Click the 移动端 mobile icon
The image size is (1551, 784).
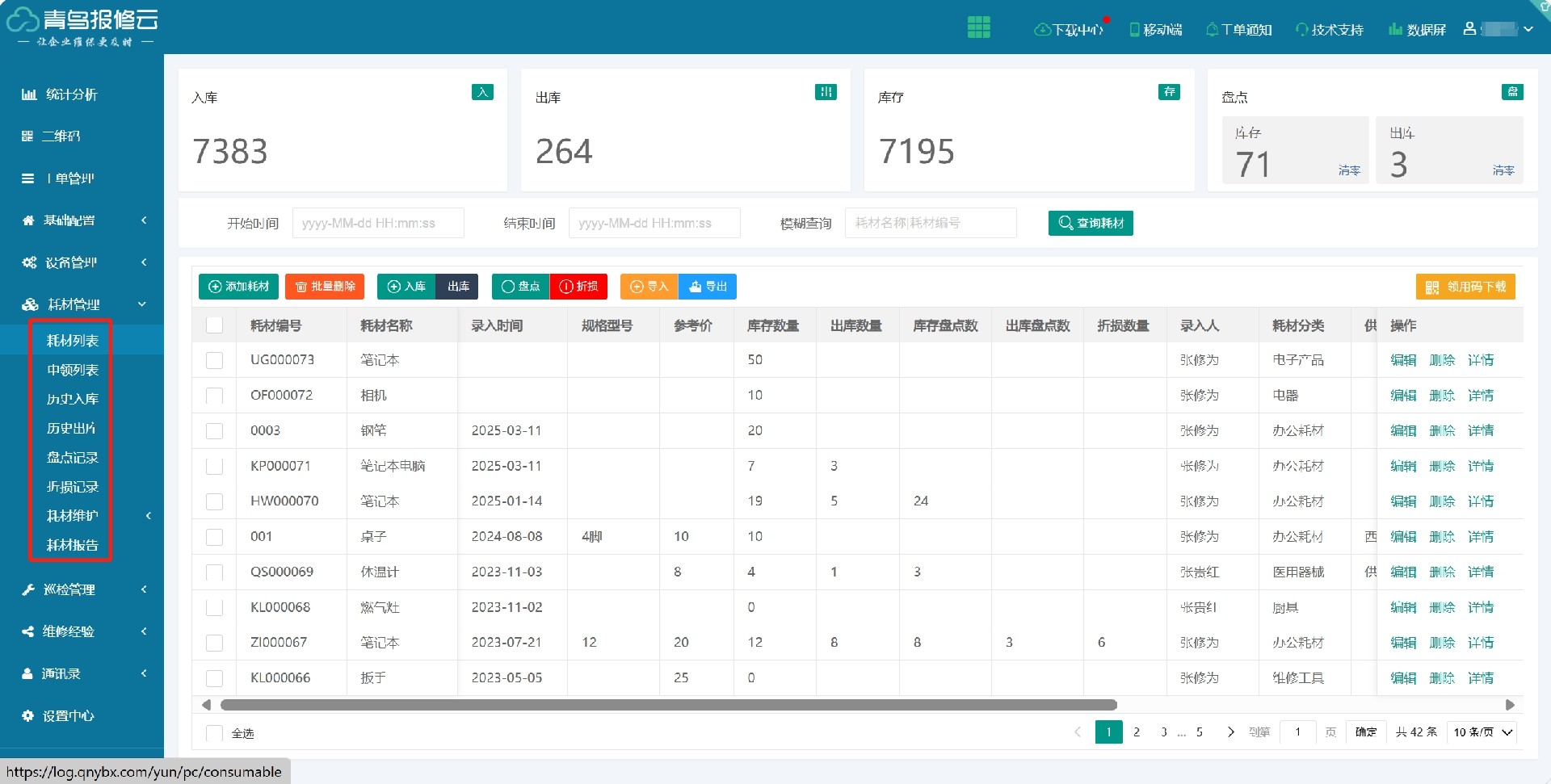[1134, 30]
